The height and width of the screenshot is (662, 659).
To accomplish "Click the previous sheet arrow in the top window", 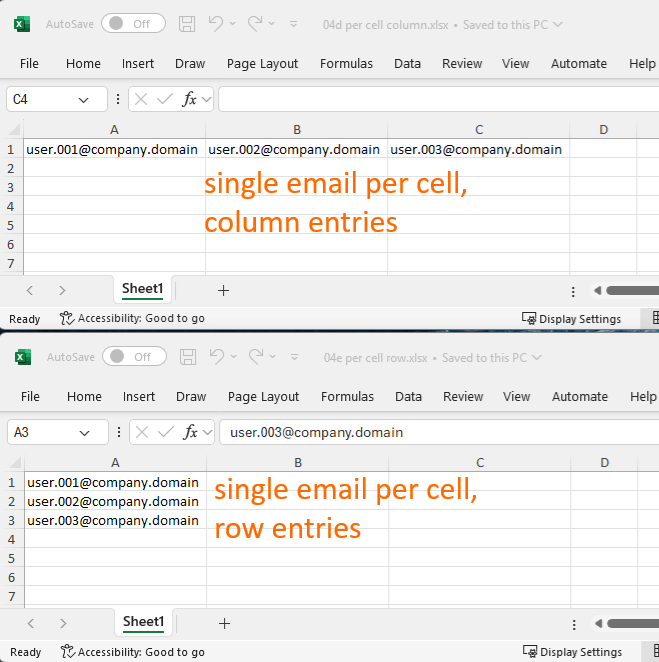I will click(30, 290).
